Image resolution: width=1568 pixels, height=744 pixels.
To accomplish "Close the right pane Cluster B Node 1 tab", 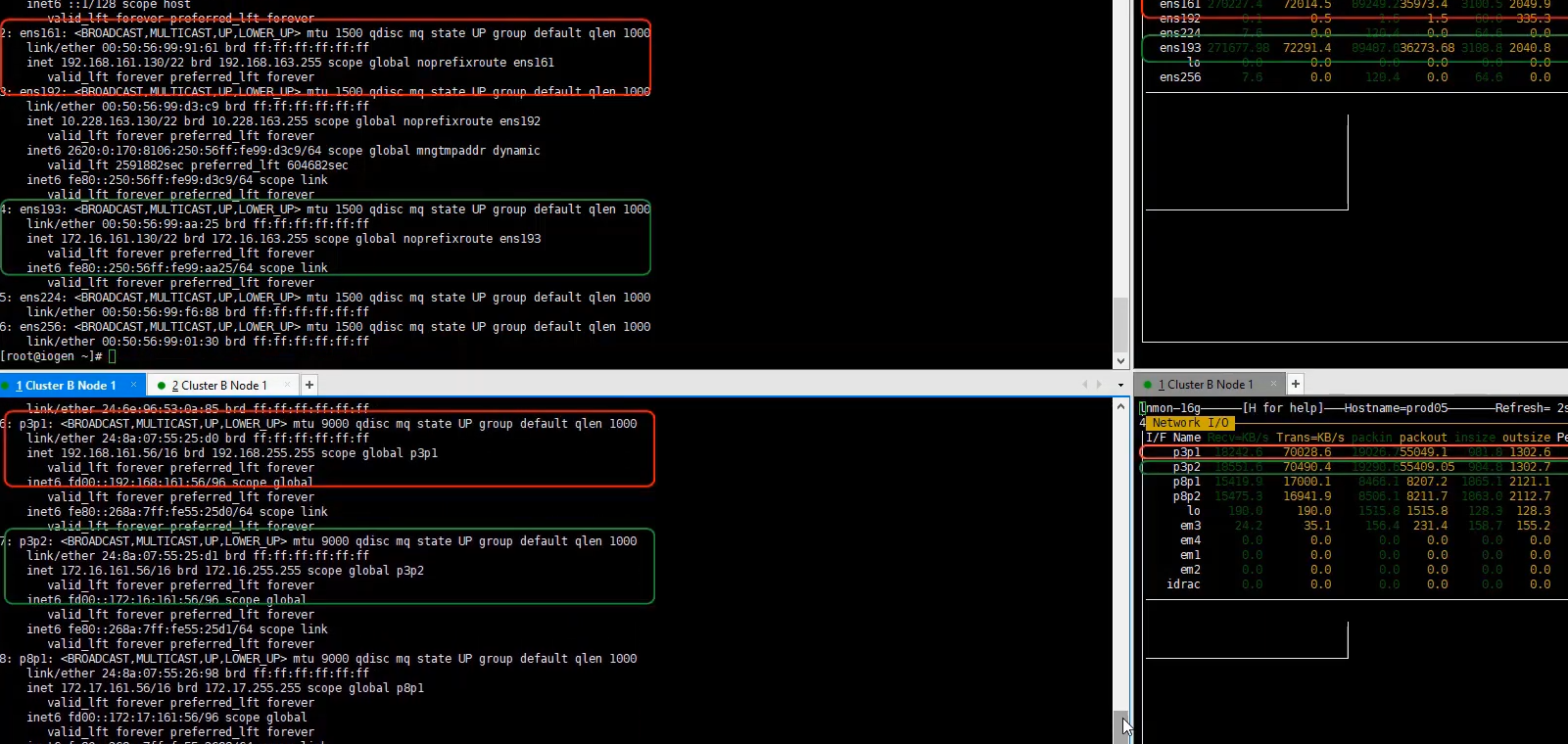I will [1273, 384].
